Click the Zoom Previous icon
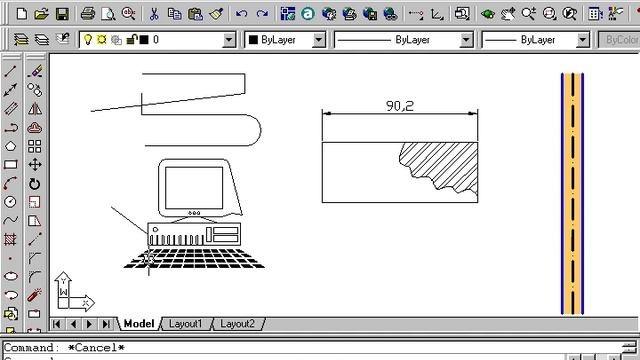640x360 pixels. coord(570,14)
